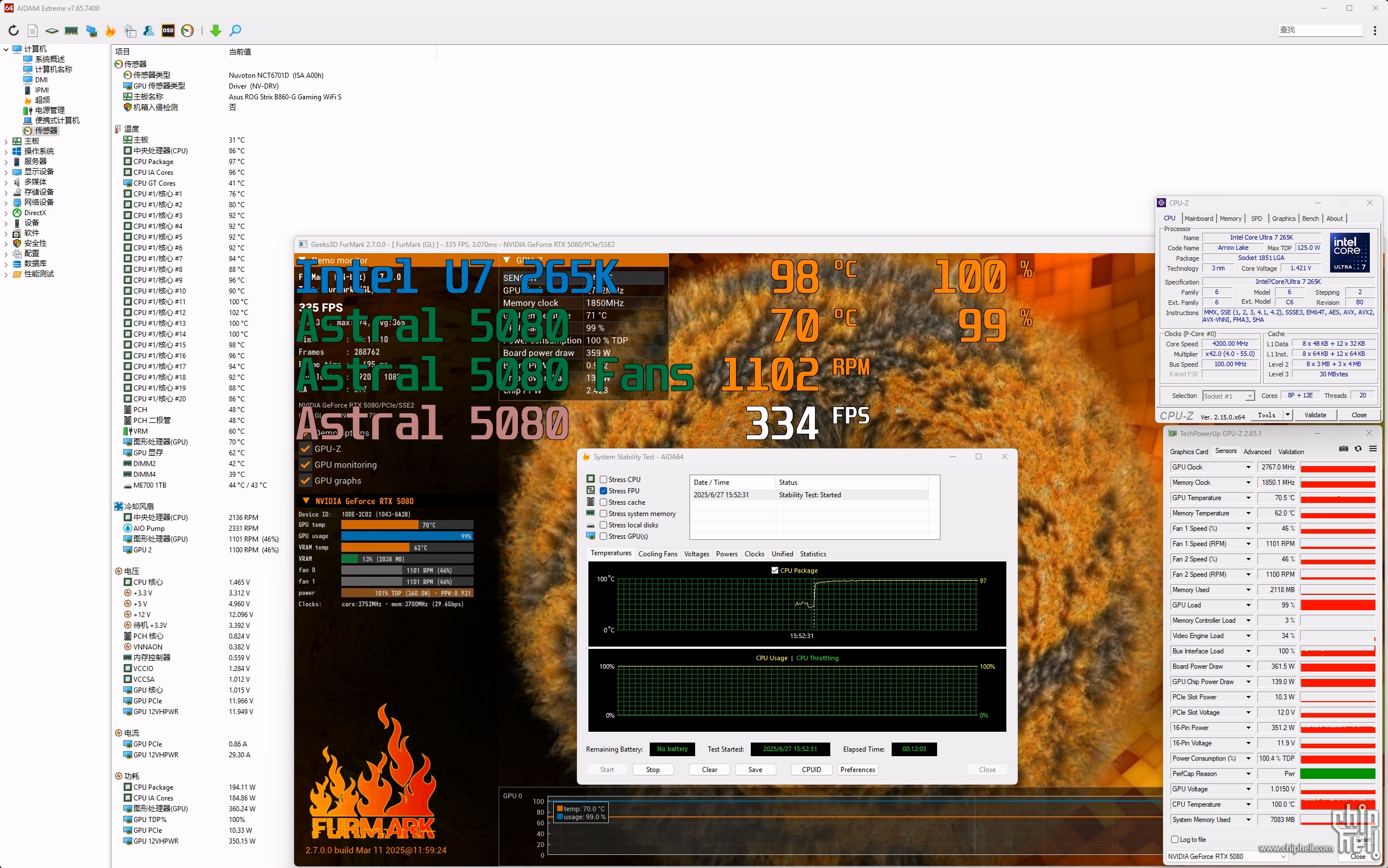Check Log to file in GPU-Z
The width and height of the screenshot is (1388, 868).
pyautogui.click(x=1174, y=839)
